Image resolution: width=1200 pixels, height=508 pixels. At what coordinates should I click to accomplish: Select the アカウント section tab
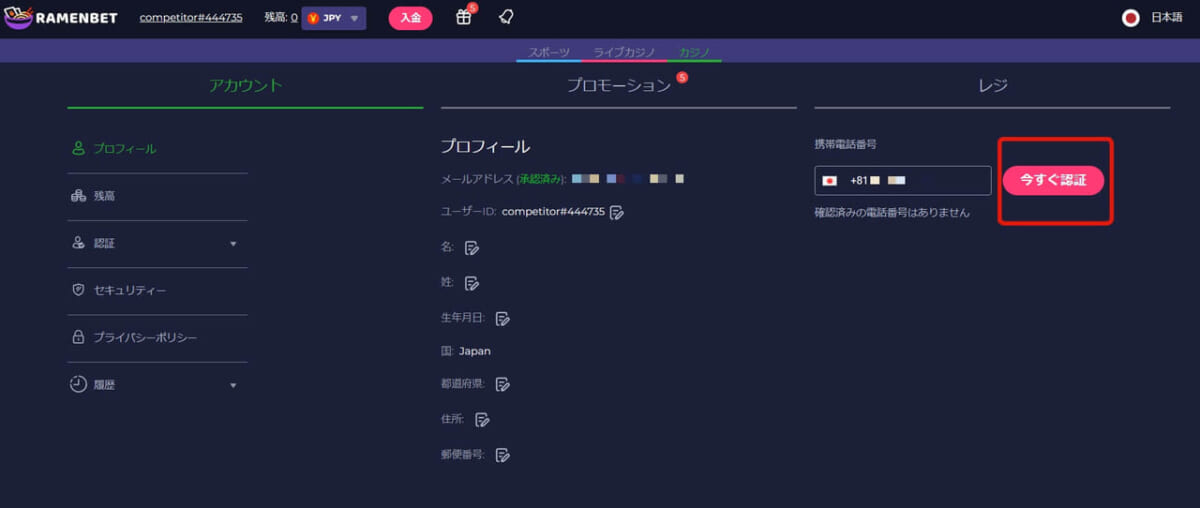246,86
